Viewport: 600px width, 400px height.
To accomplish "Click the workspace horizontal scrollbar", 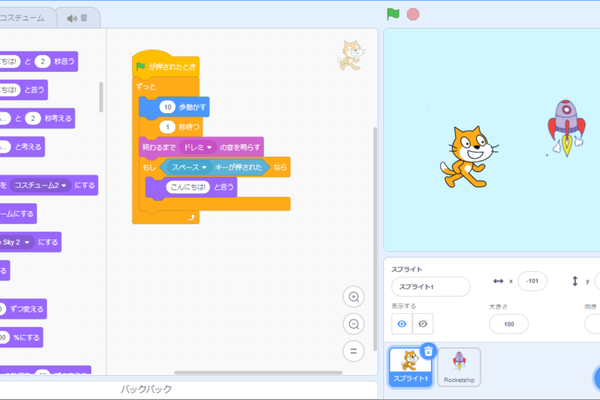I will tap(258, 372).
